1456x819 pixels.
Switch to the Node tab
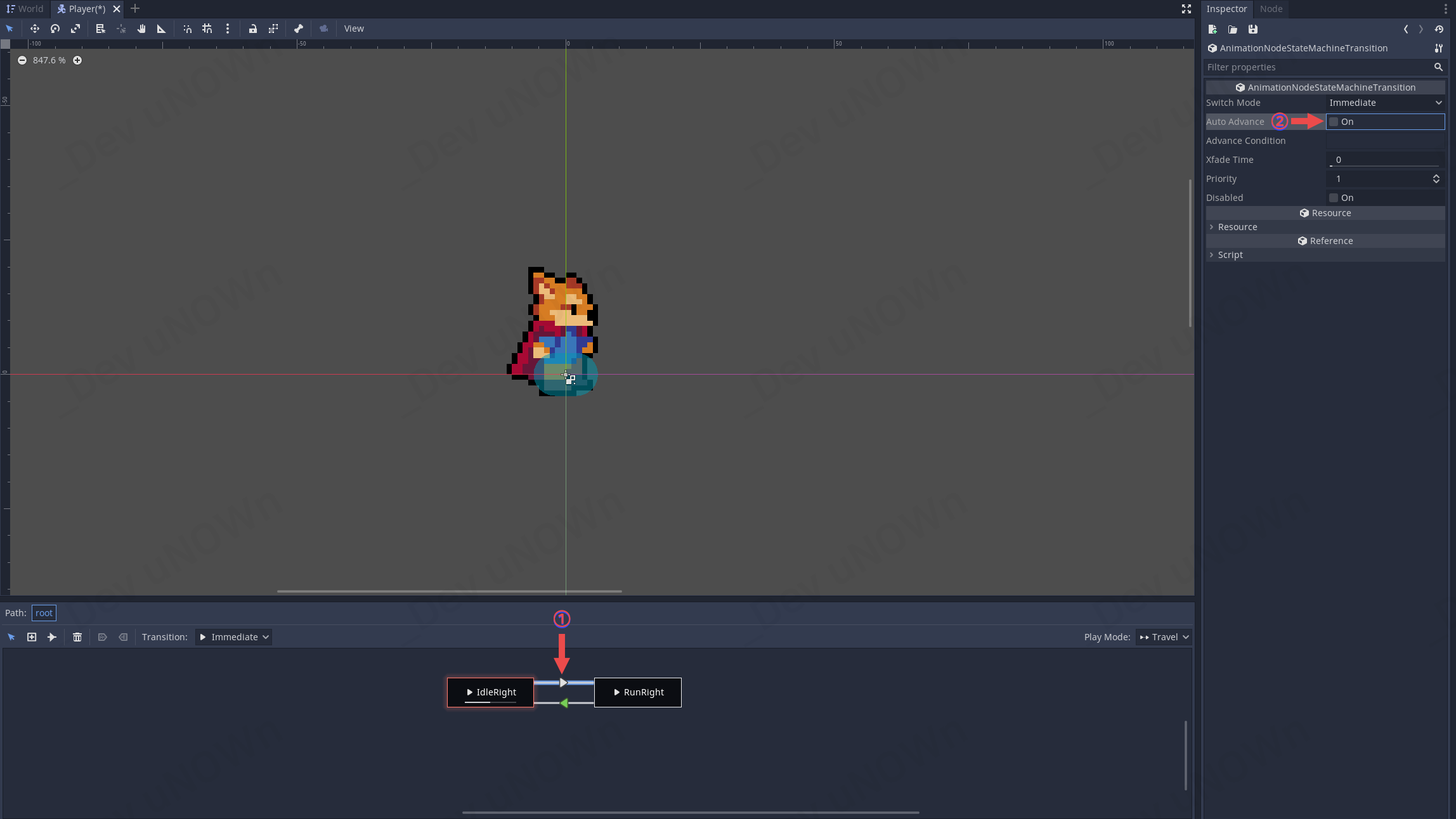(1271, 9)
